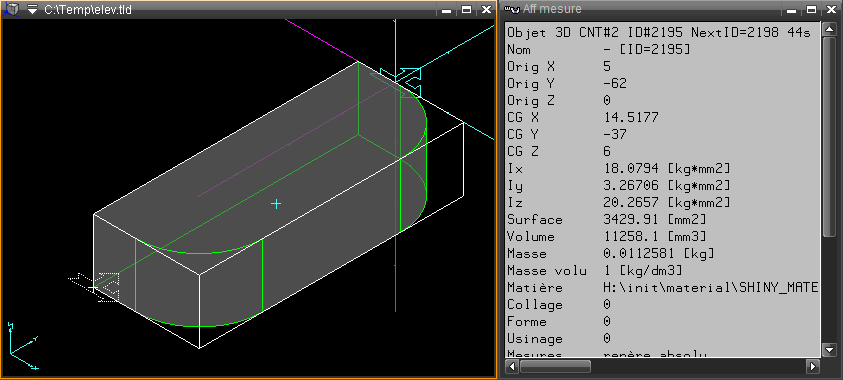Click the 'Matière H:\init\material' row
Image resolution: width=843 pixels, height=380 pixels.
click(x=663, y=288)
